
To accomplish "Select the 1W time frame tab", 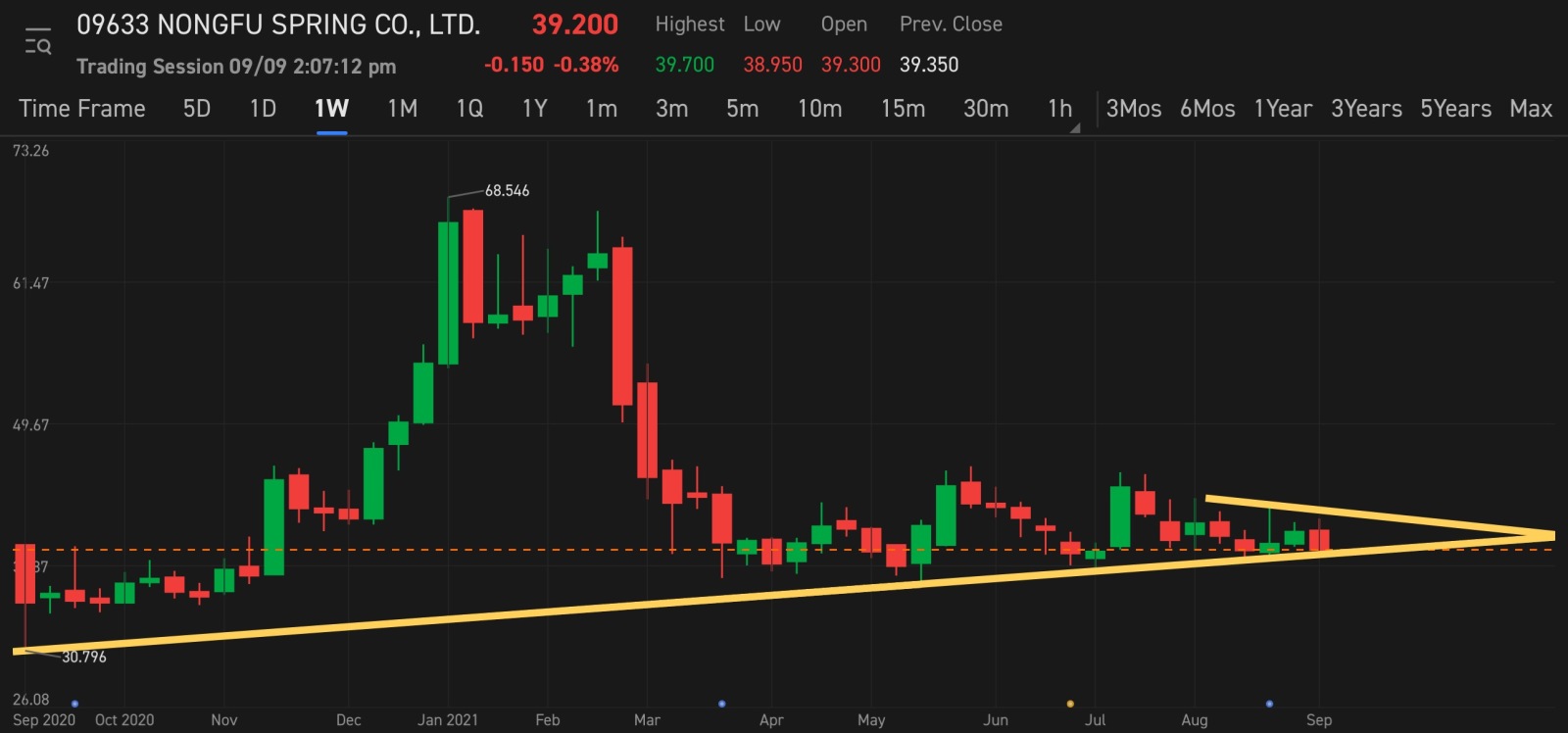I will pyautogui.click(x=331, y=109).
